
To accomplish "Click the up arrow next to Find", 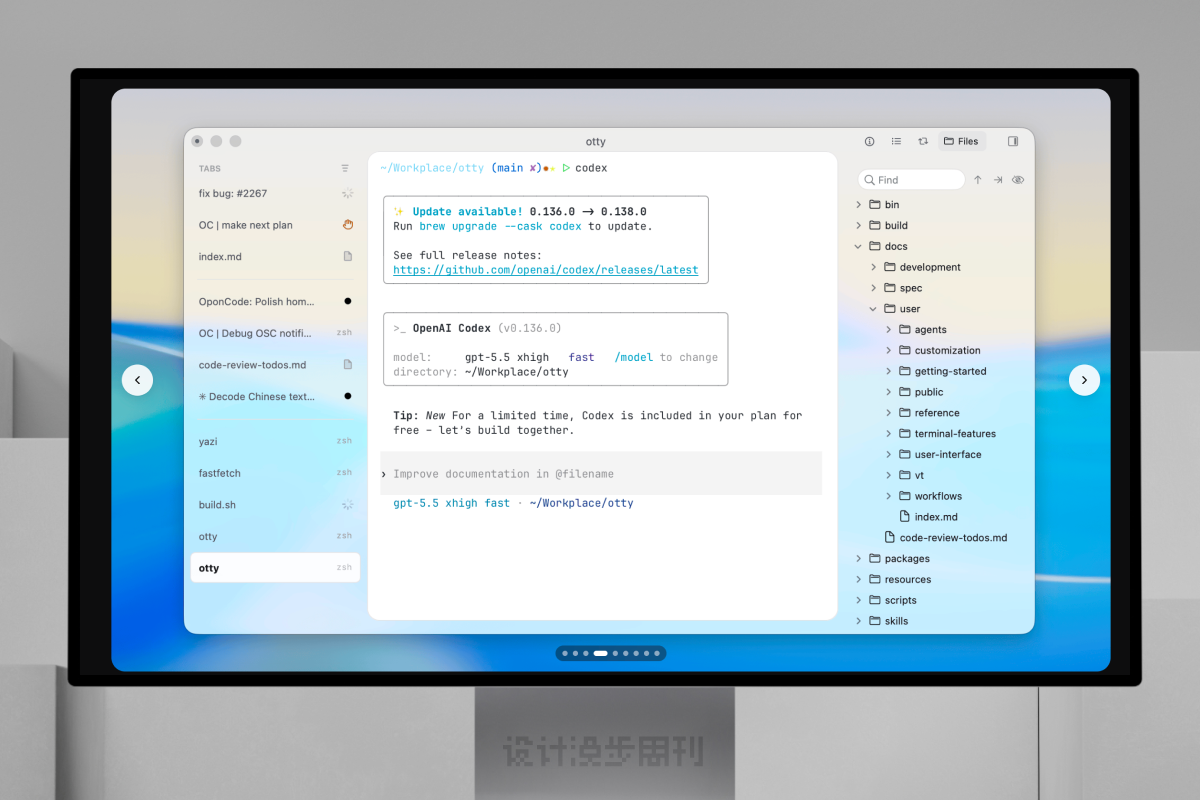I will (x=978, y=180).
